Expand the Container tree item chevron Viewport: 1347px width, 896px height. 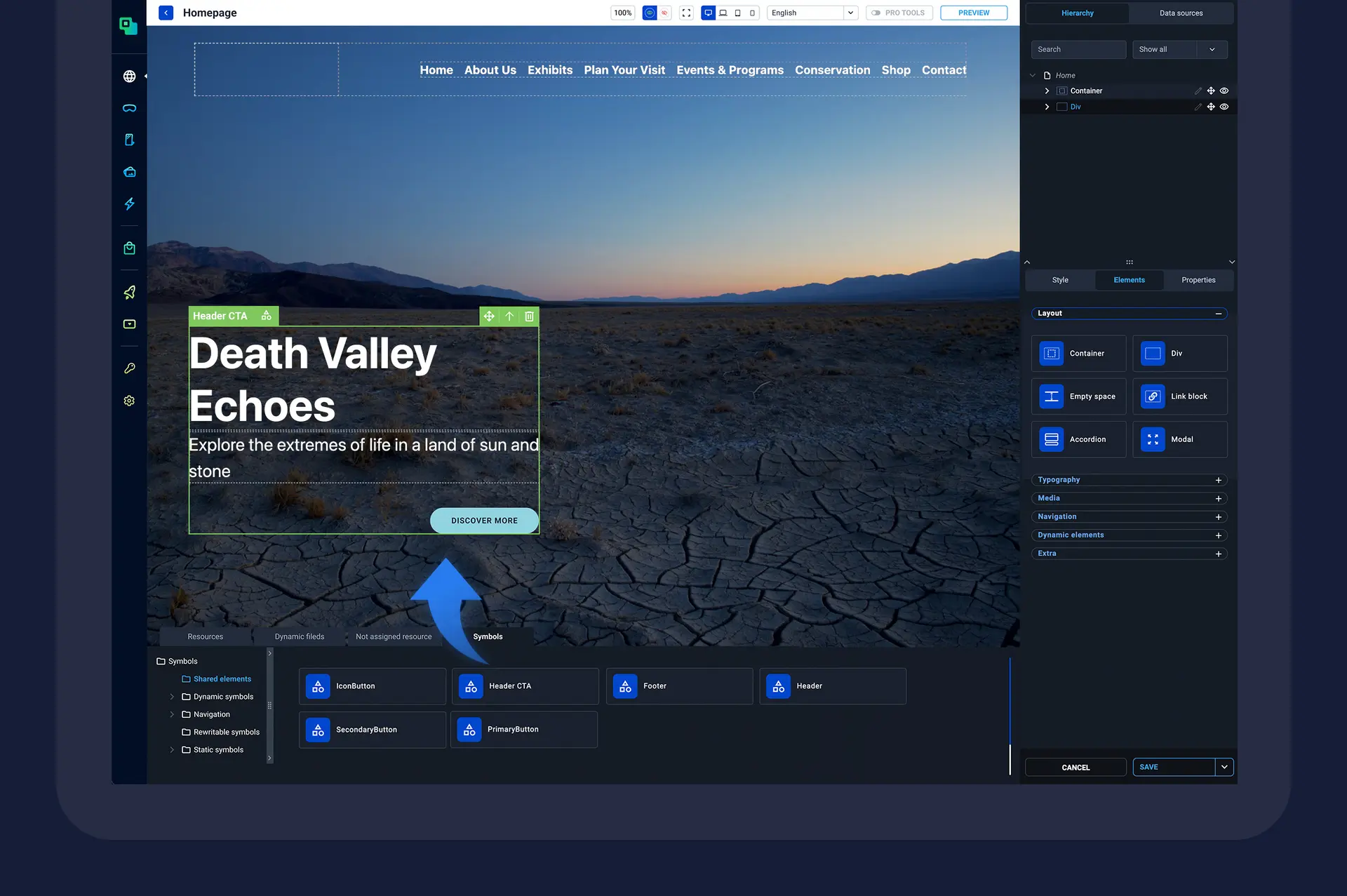(x=1047, y=91)
